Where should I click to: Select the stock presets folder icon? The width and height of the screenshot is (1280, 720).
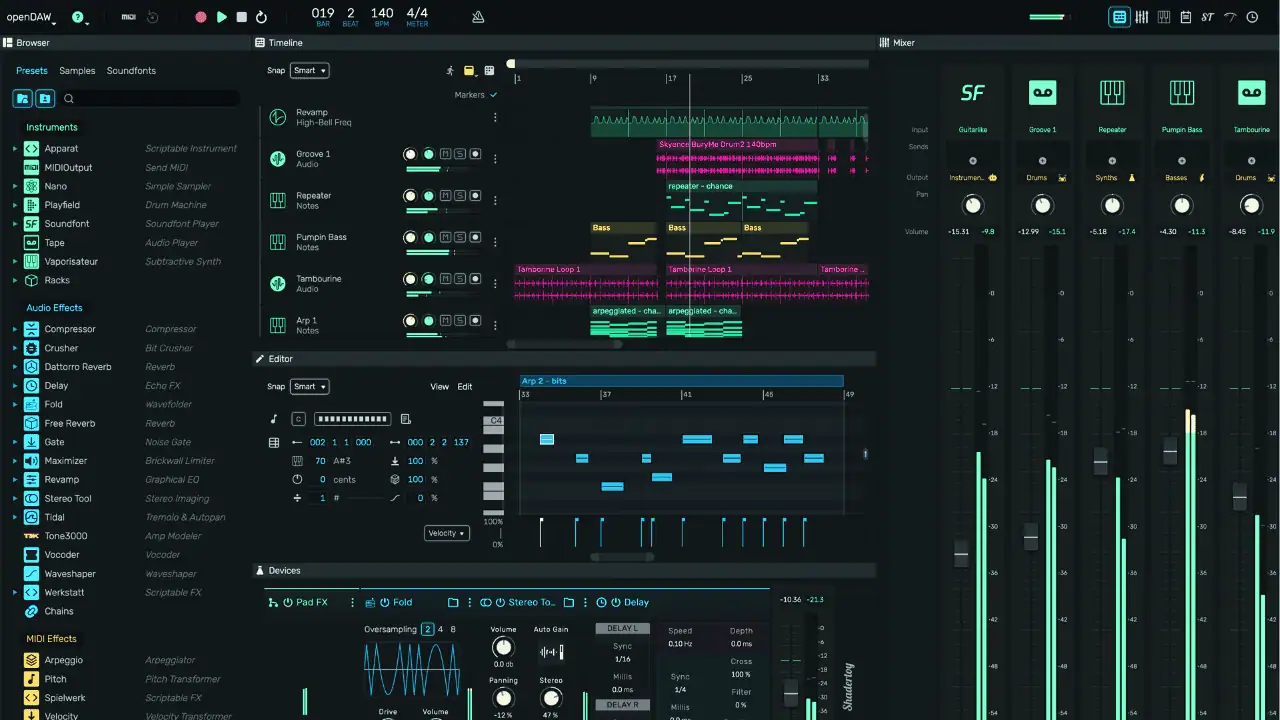point(22,99)
